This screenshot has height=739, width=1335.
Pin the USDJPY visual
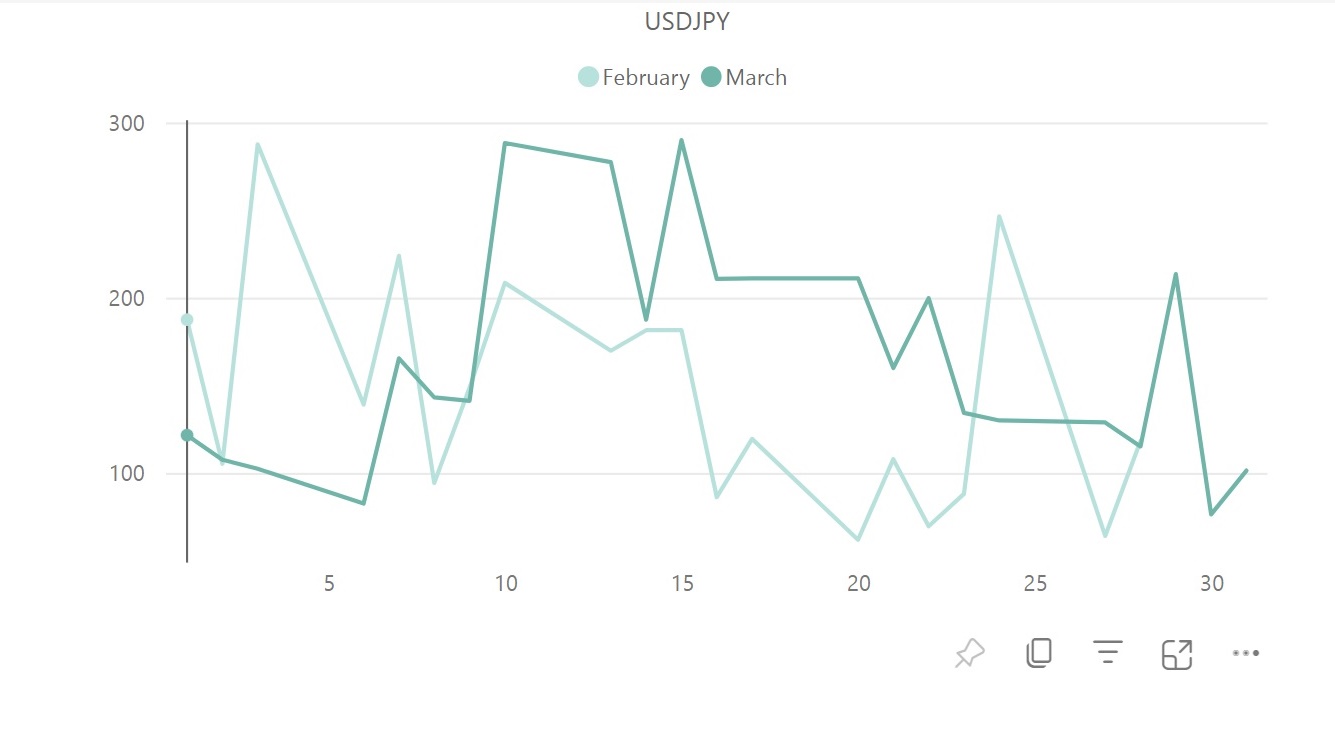969,654
